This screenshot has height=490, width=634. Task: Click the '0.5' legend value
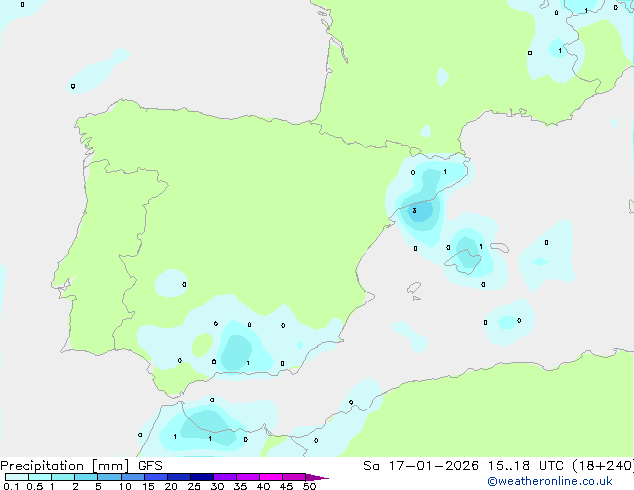point(35,486)
